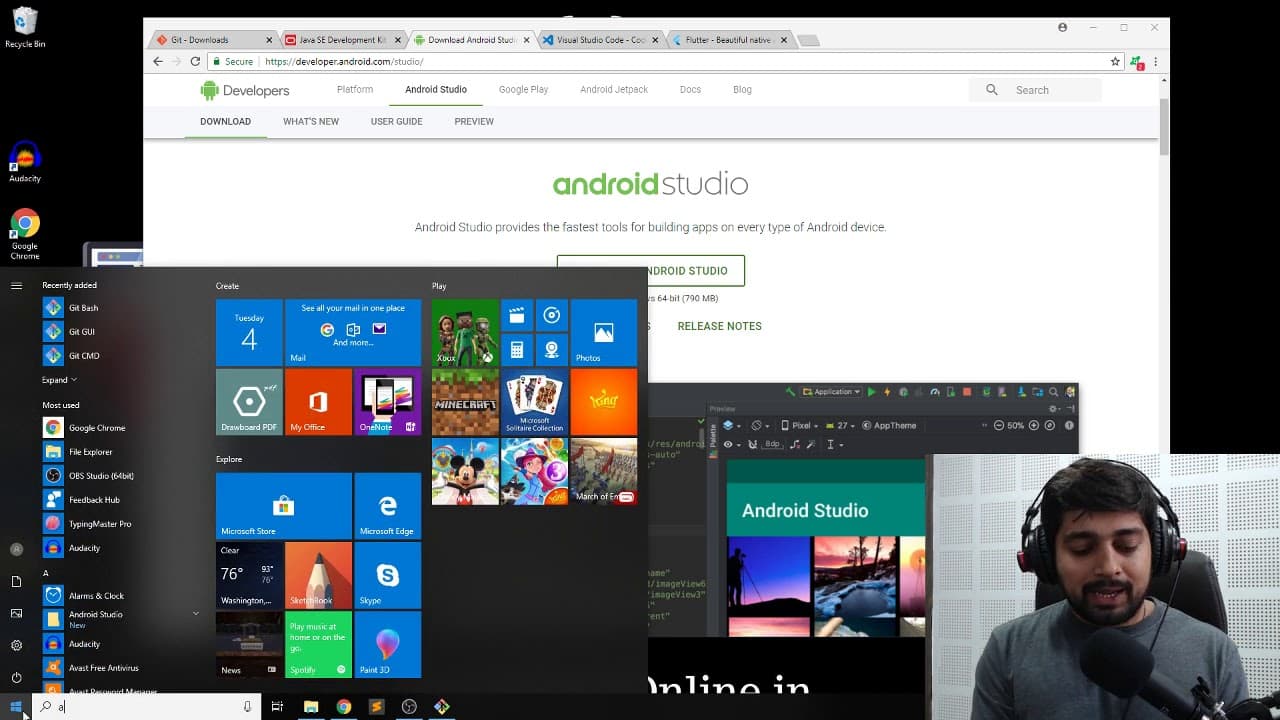Viewport: 1280px width, 720px height.
Task: Click the Developers site search field
Action: click(x=1035, y=90)
